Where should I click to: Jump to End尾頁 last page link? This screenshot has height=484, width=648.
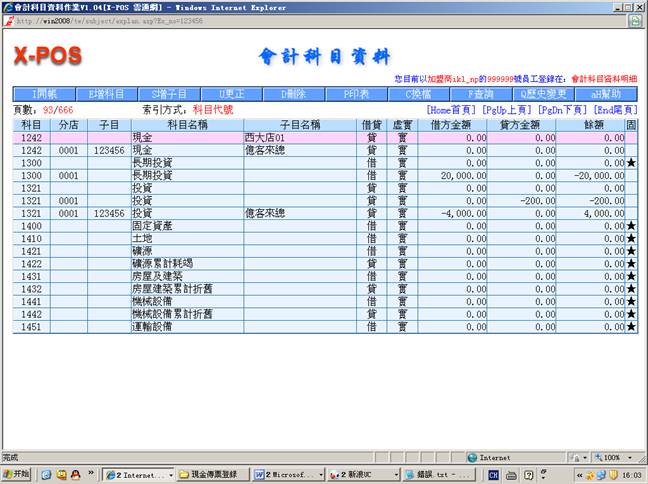[617, 108]
